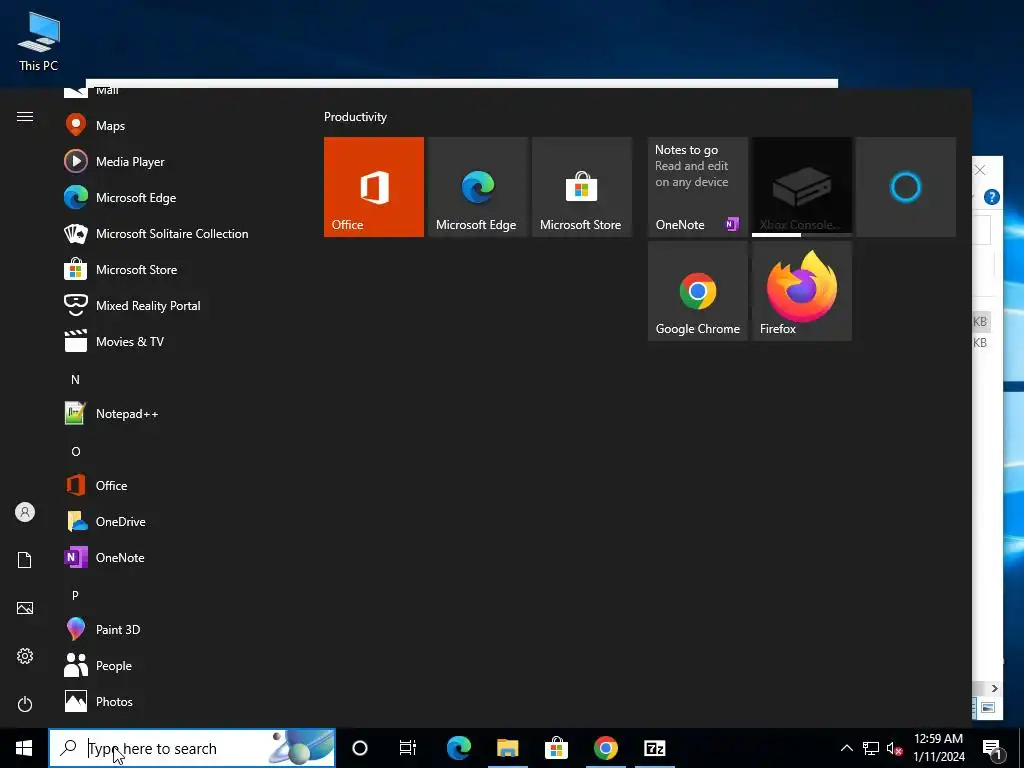Open the Cortana tile
The width and height of the screenshot is (1024, 768).
(906, 187)
